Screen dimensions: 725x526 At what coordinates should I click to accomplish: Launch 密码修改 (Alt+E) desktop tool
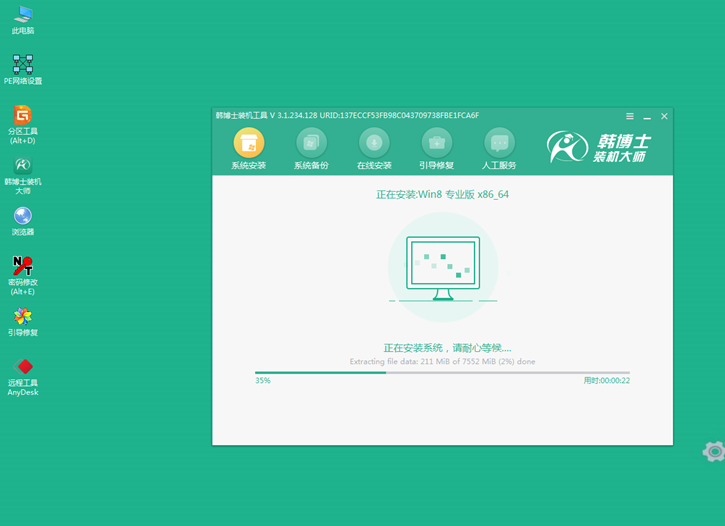point(22,266)
